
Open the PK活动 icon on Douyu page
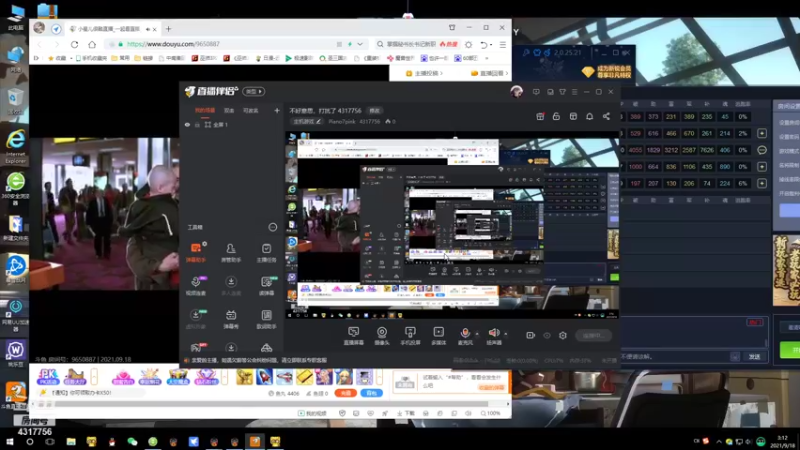[x=47, y=377]
